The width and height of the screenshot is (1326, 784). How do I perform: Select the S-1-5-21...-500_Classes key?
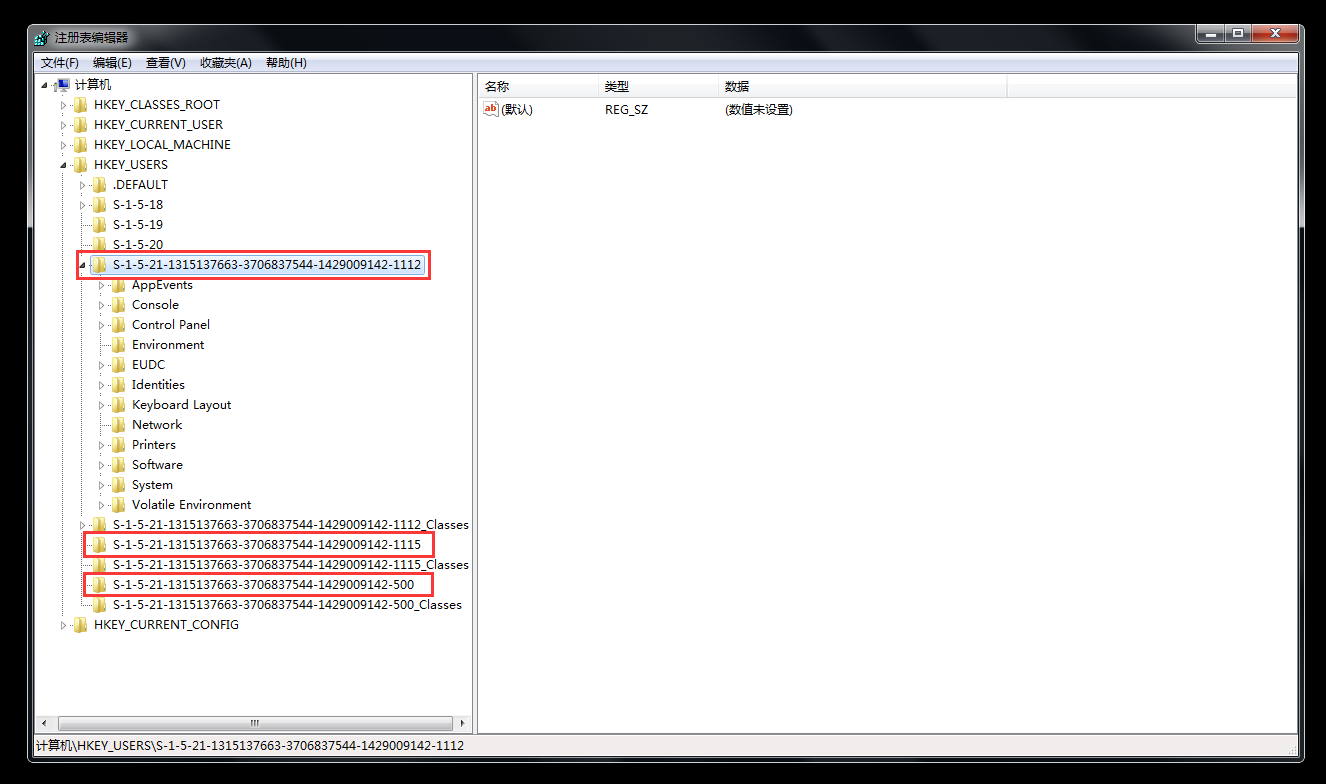tap(287, 605)
